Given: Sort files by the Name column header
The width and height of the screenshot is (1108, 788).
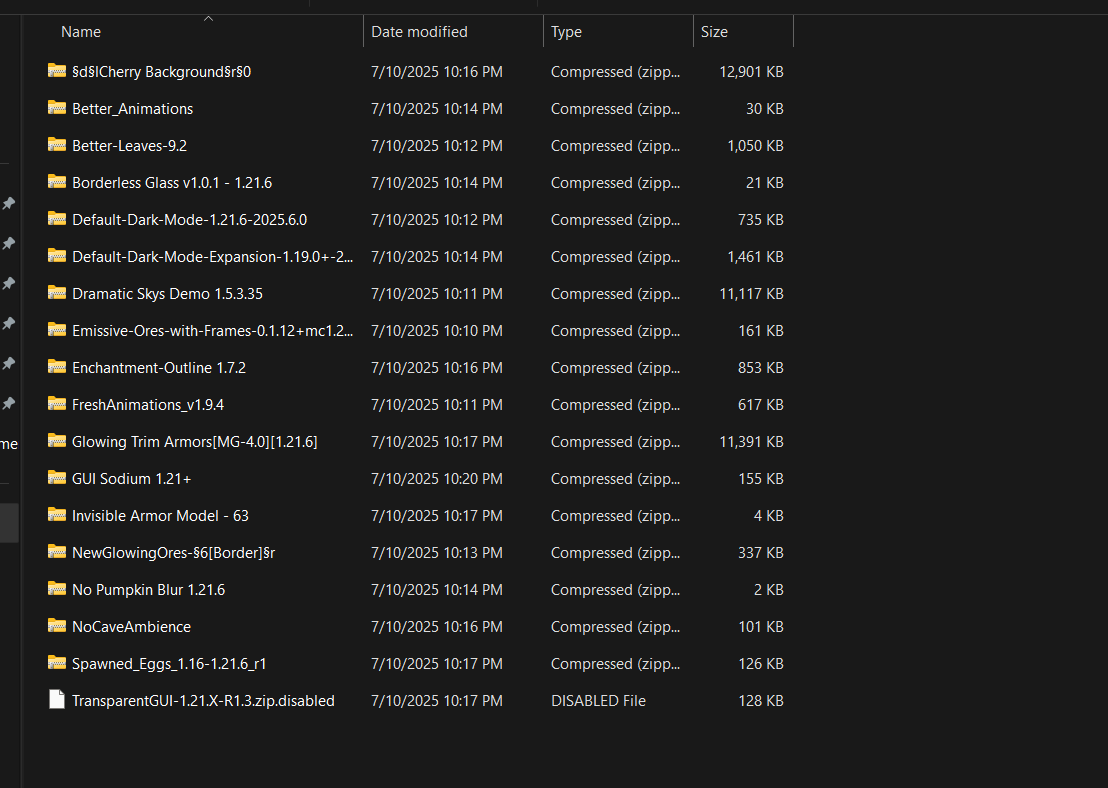Looking at the screenshot, I should [x=81, y=32].
